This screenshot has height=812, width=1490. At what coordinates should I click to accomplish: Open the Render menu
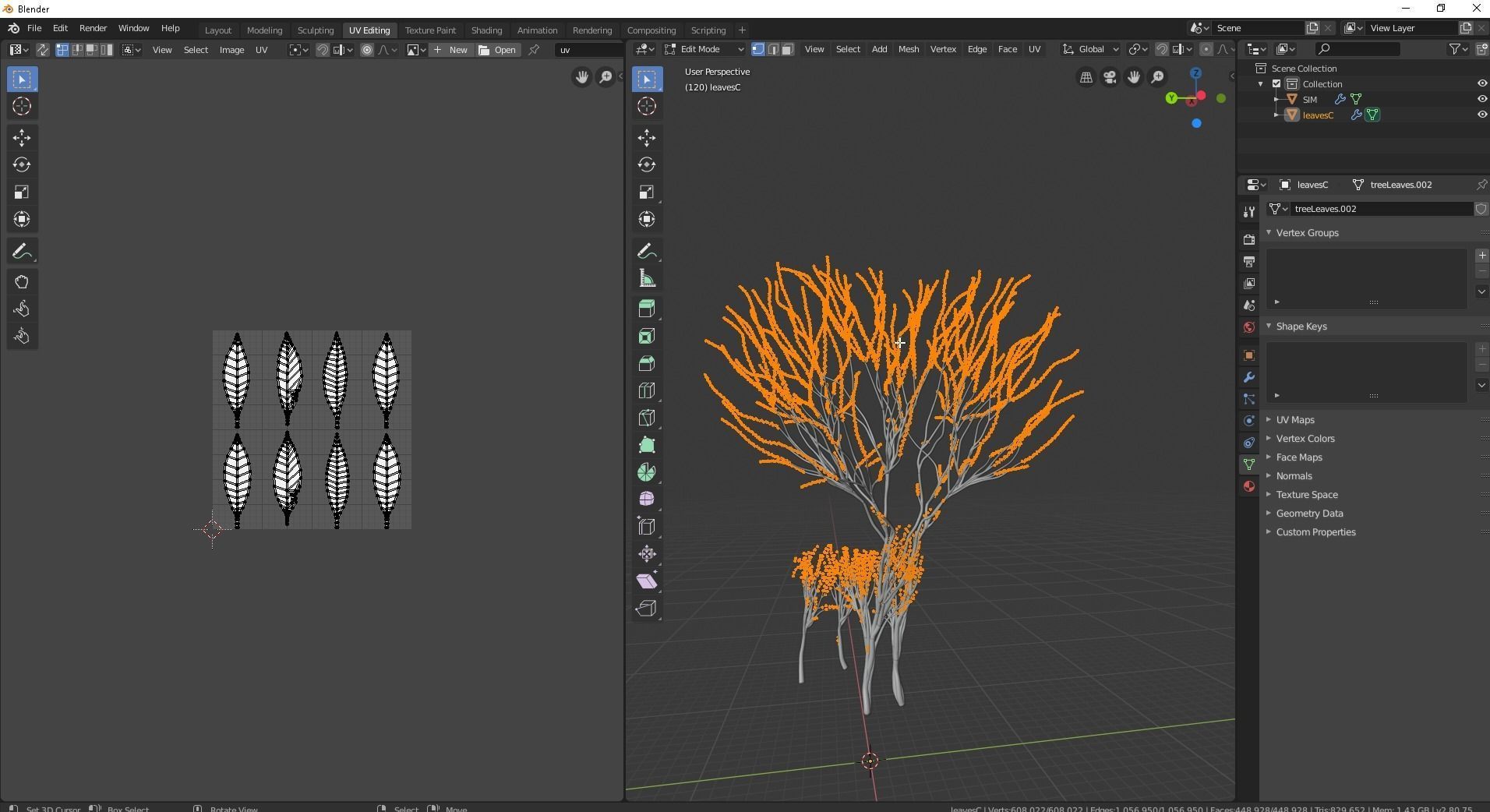pos(93,28)
